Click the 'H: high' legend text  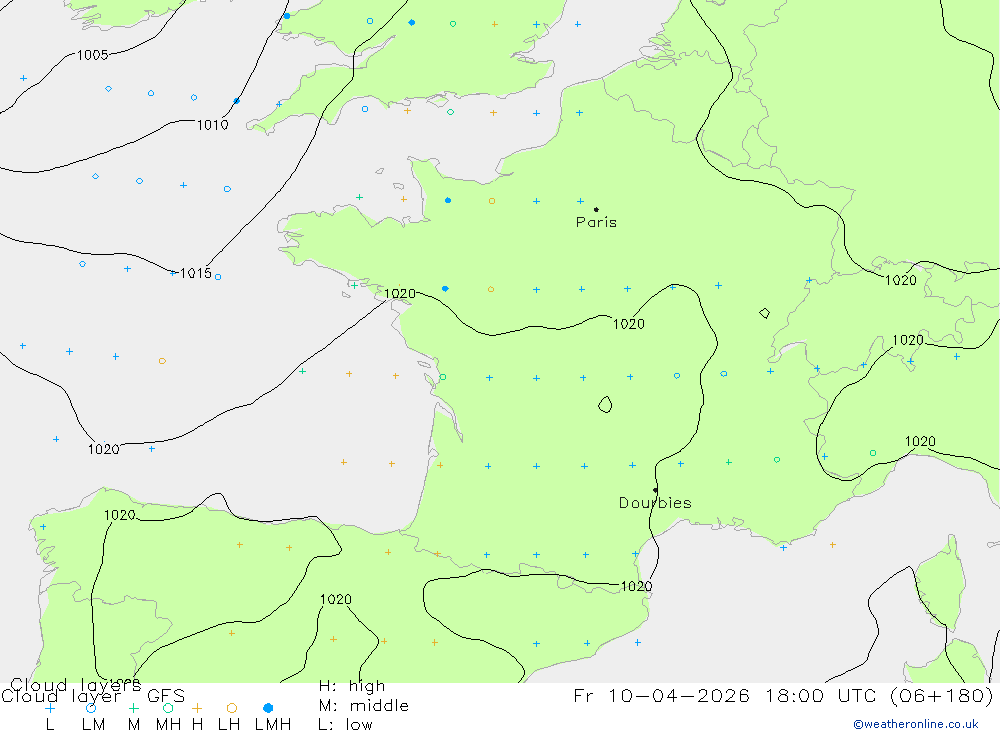click(351, 686)
